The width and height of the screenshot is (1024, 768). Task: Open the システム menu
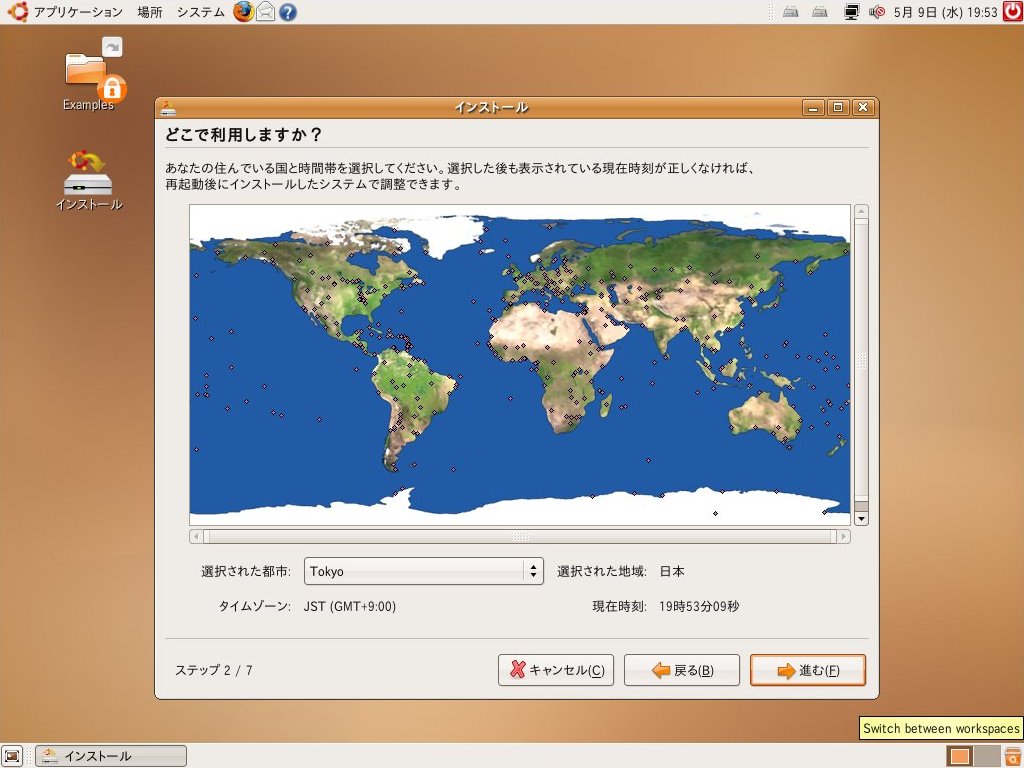200,12
